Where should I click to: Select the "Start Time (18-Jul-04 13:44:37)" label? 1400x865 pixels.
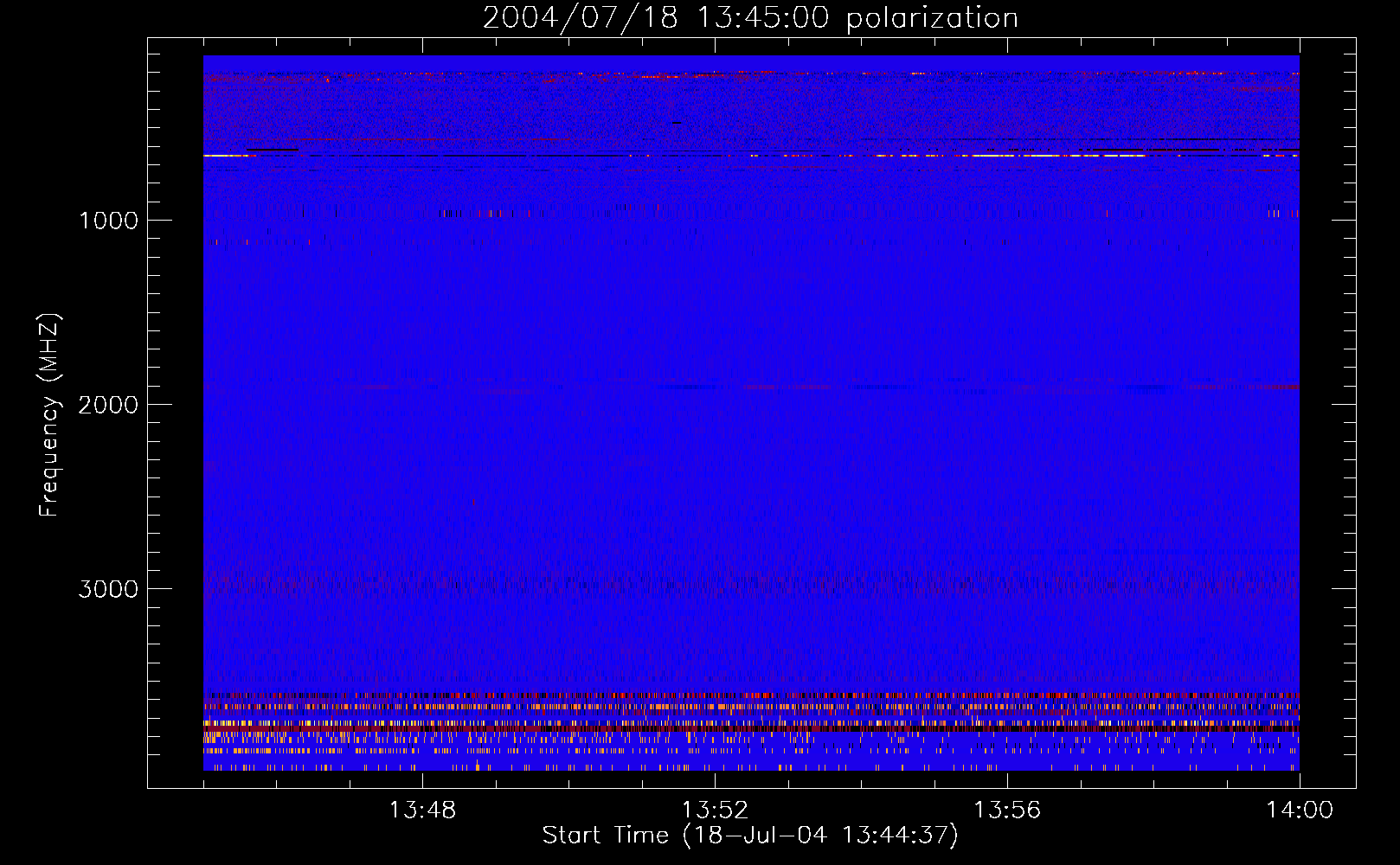tap(750, 836)
